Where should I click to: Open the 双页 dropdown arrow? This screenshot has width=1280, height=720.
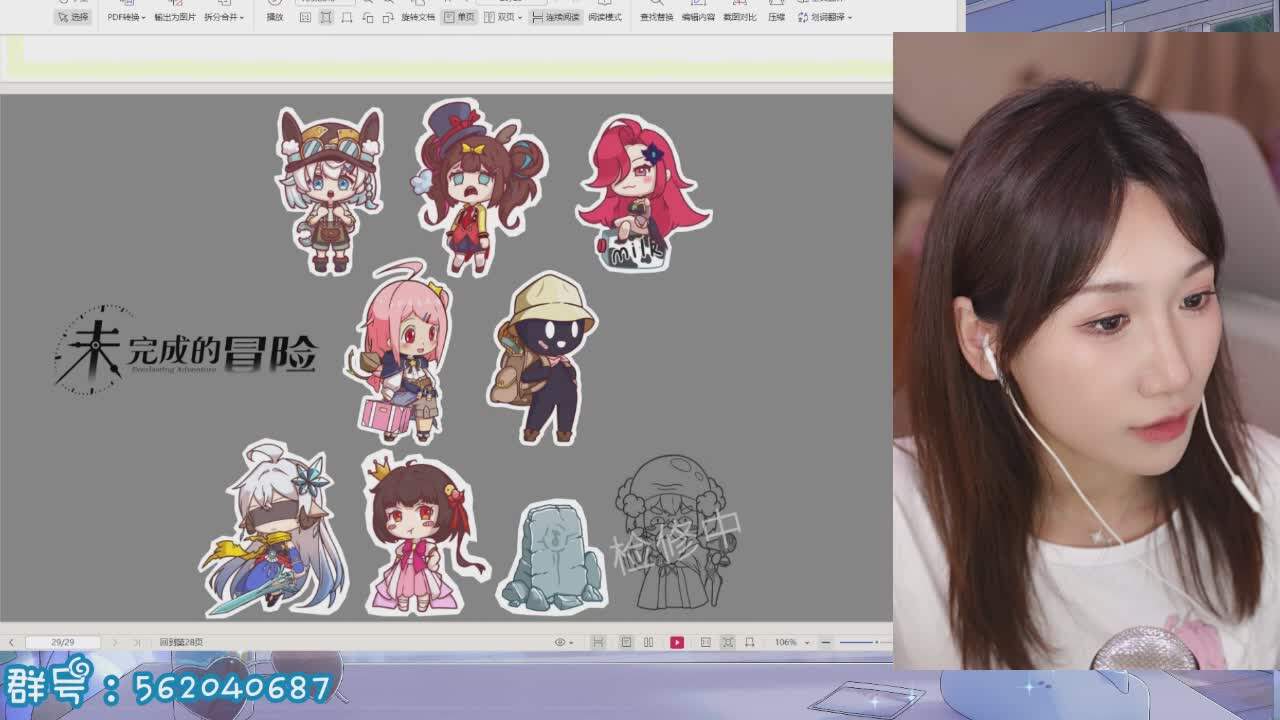pos(520,17)
